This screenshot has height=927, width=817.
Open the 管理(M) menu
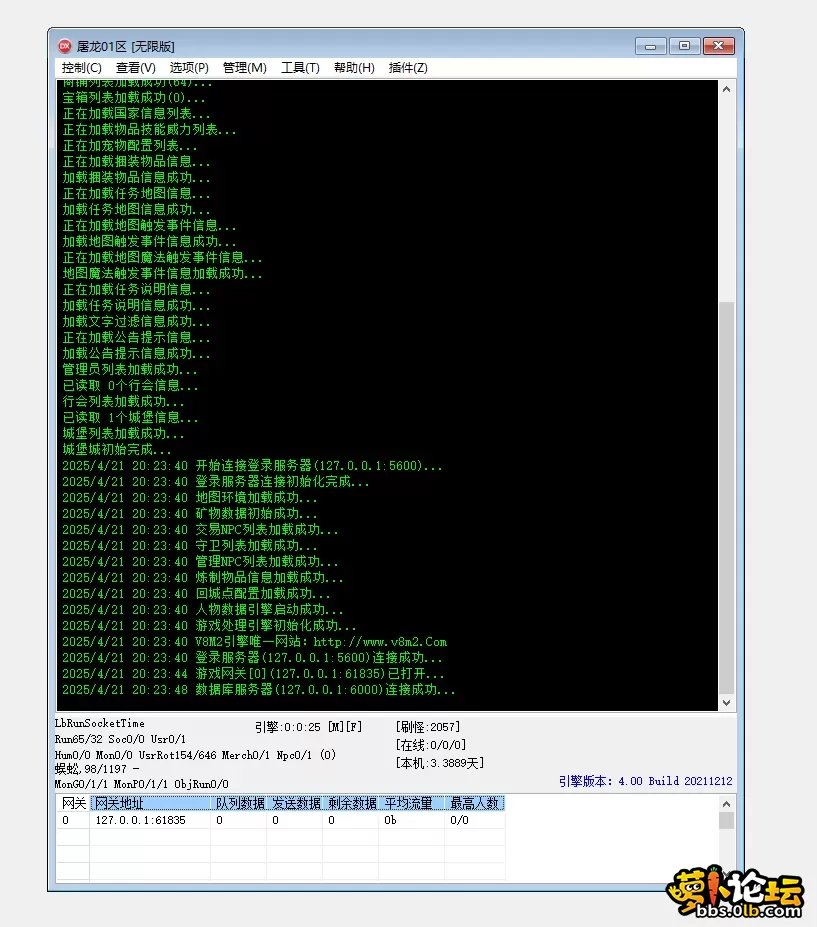[244, 68]
